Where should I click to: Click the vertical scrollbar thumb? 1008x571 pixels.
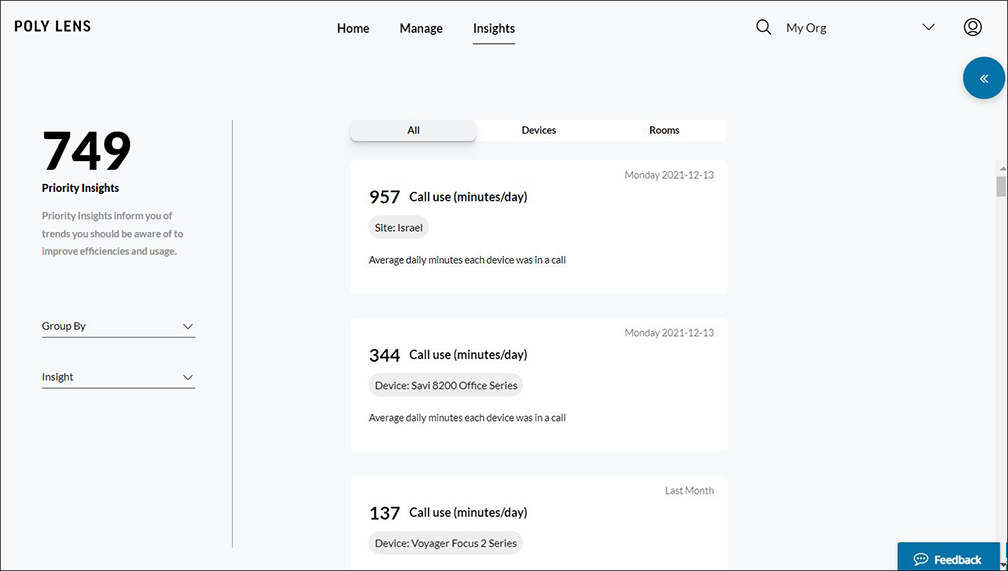1001,186
